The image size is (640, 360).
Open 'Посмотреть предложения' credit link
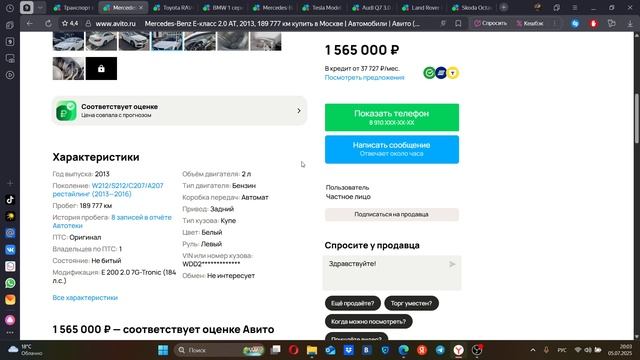364,78
